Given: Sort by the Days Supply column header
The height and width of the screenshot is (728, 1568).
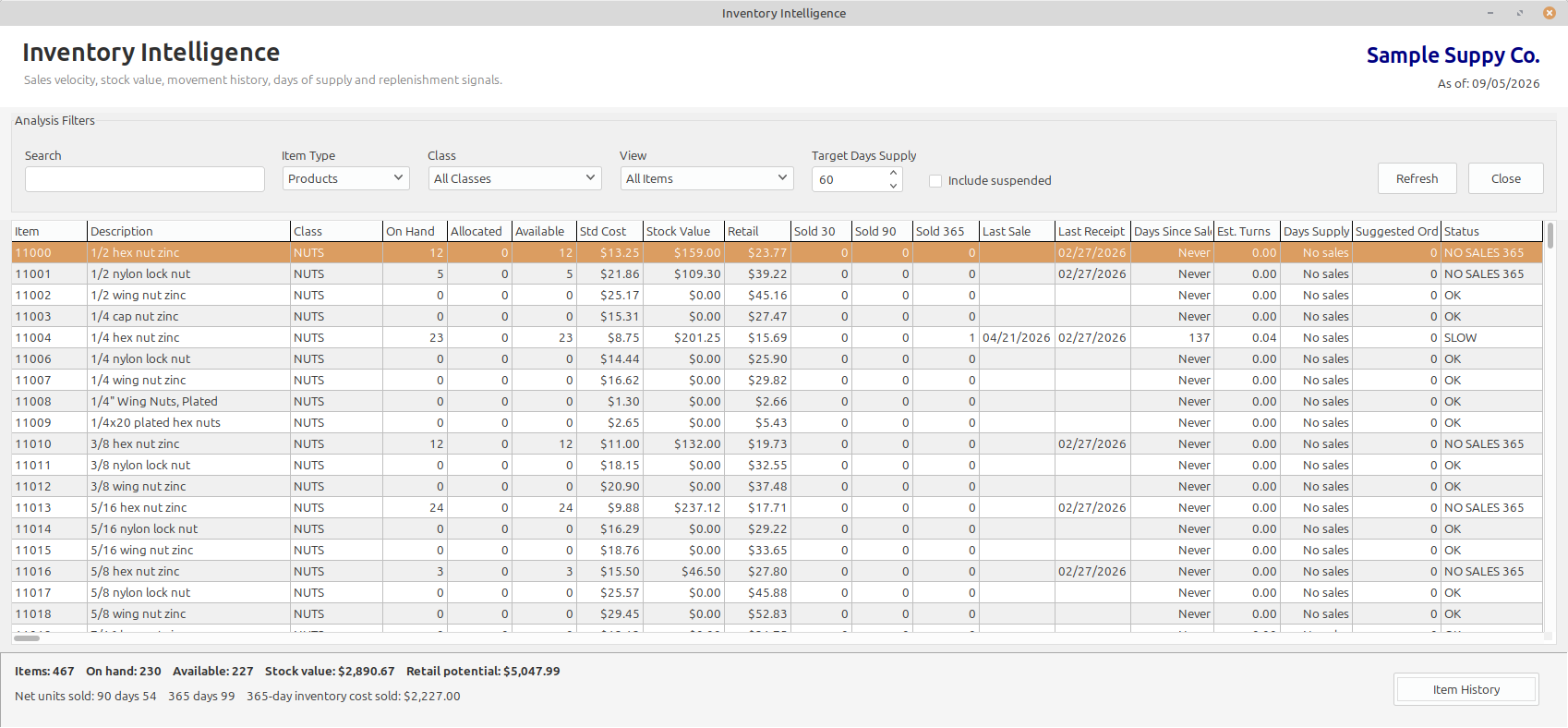Looking at the screenshot, I should pyautogui.click(x=1316, y=231).
